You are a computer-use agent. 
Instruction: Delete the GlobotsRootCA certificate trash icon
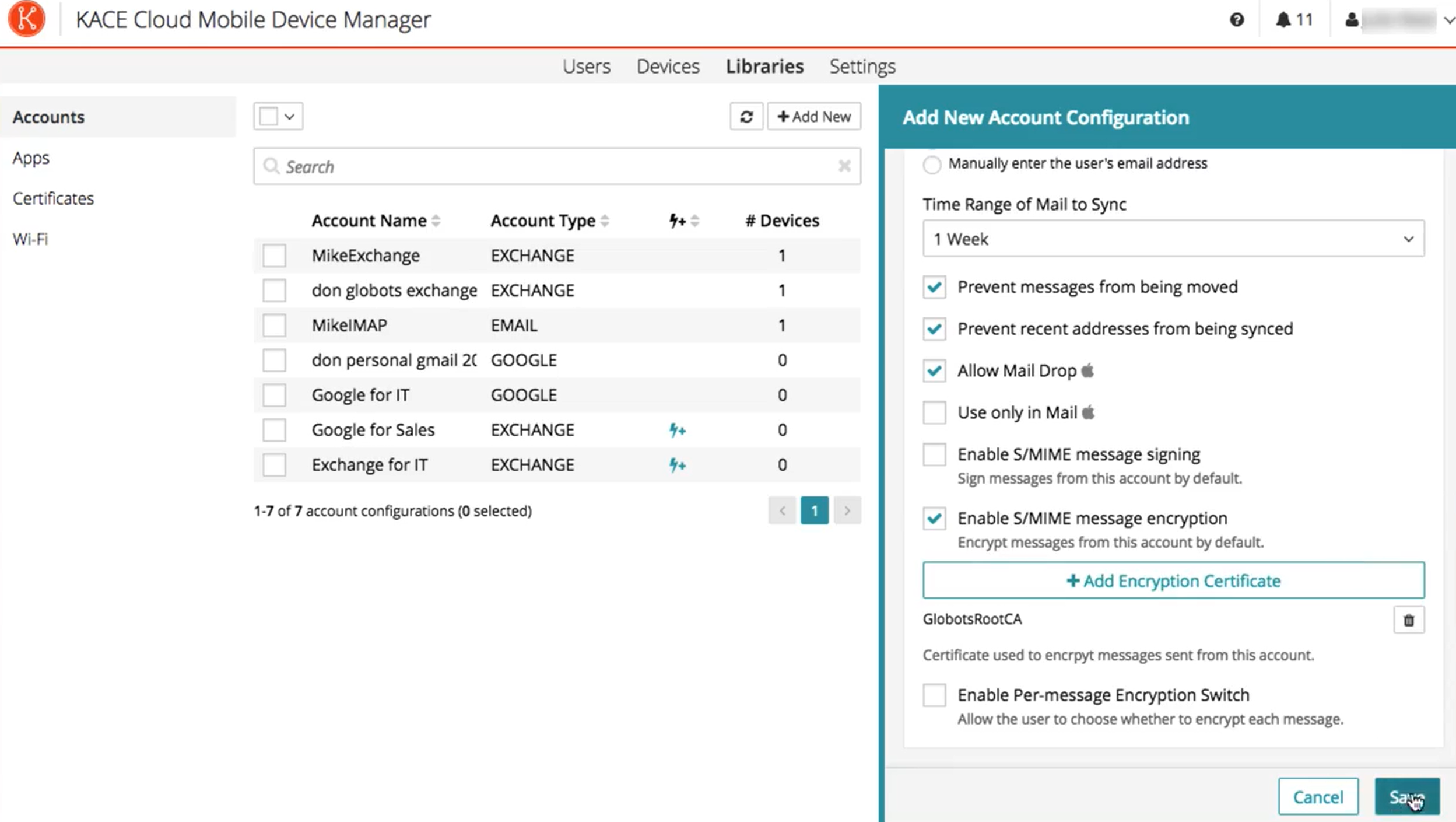pos(1409,620)
